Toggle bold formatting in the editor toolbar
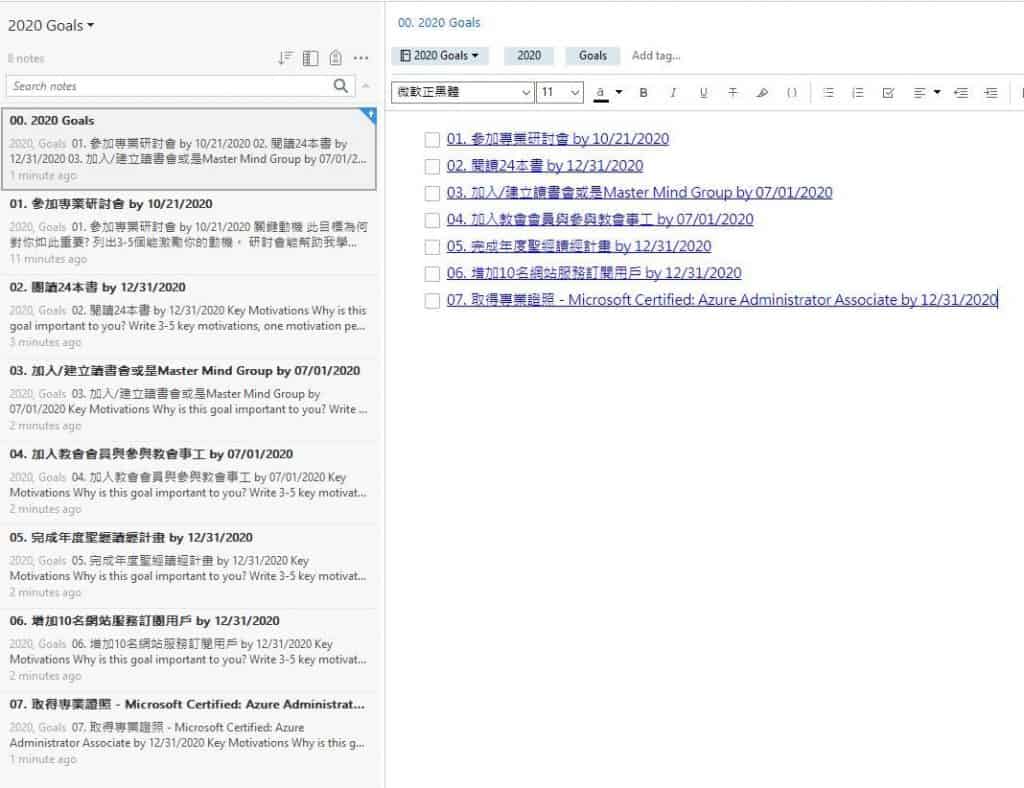The width and height of the screenshot is (1024, 788). (643, 93)
